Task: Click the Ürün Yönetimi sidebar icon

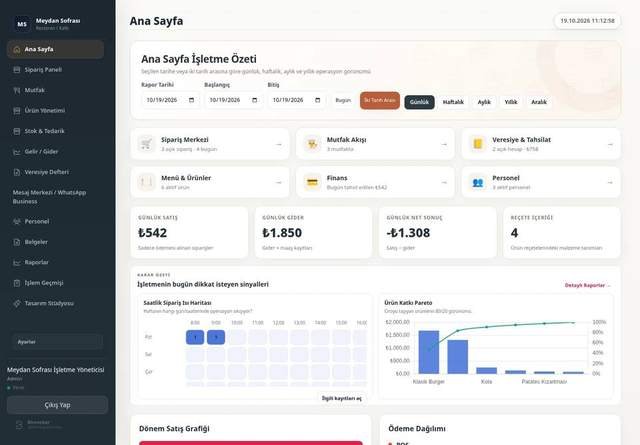Action: point(17,111)
